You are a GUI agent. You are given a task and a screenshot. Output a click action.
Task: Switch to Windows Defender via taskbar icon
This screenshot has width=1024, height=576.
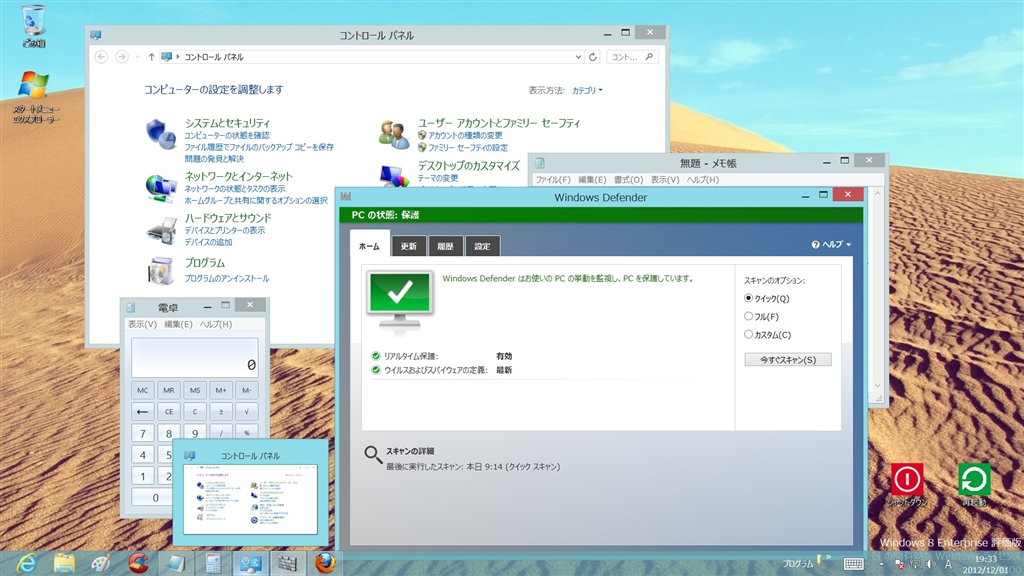pos(287,563)
